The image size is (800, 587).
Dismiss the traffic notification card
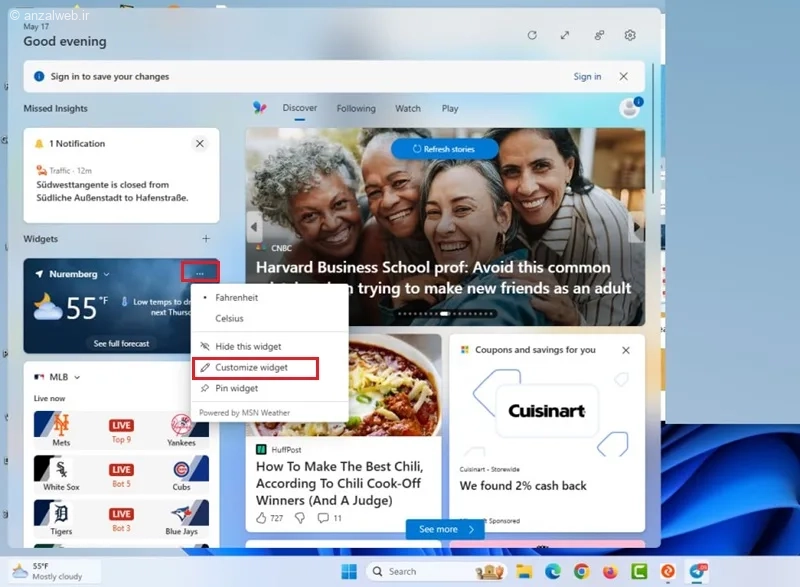tap(200, 144)
